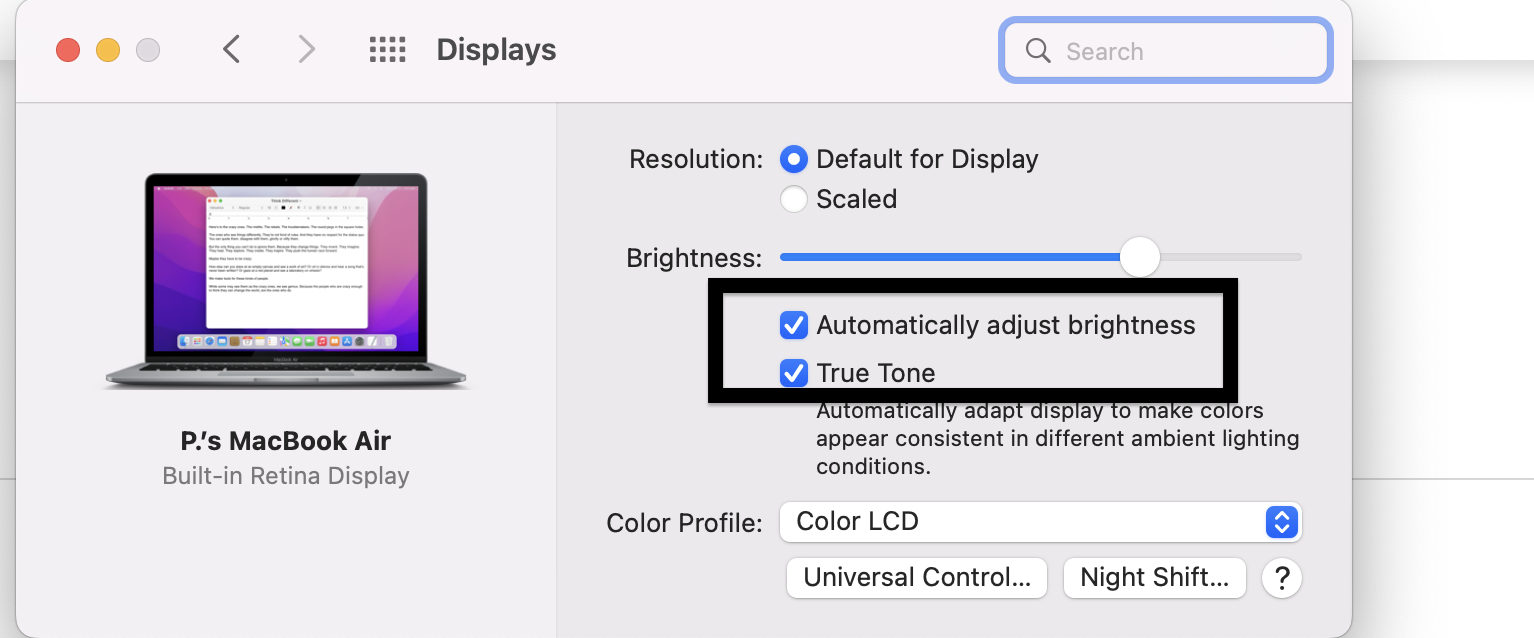Click the Built-in Retina Display label
The width and height of the screenshot is (1534, 638).
(x=285, y=475)
